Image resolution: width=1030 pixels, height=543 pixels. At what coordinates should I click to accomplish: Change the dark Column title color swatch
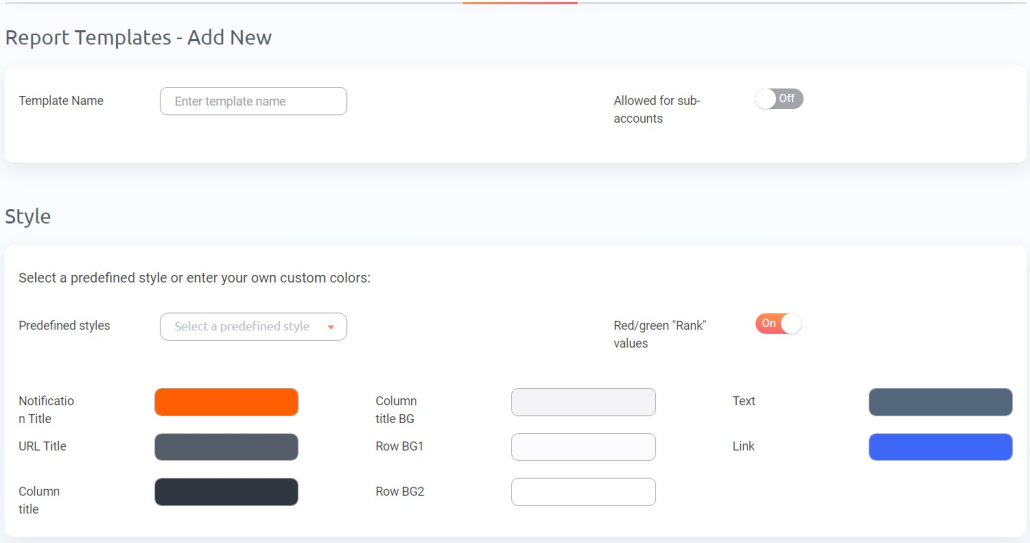coord(226,492)
